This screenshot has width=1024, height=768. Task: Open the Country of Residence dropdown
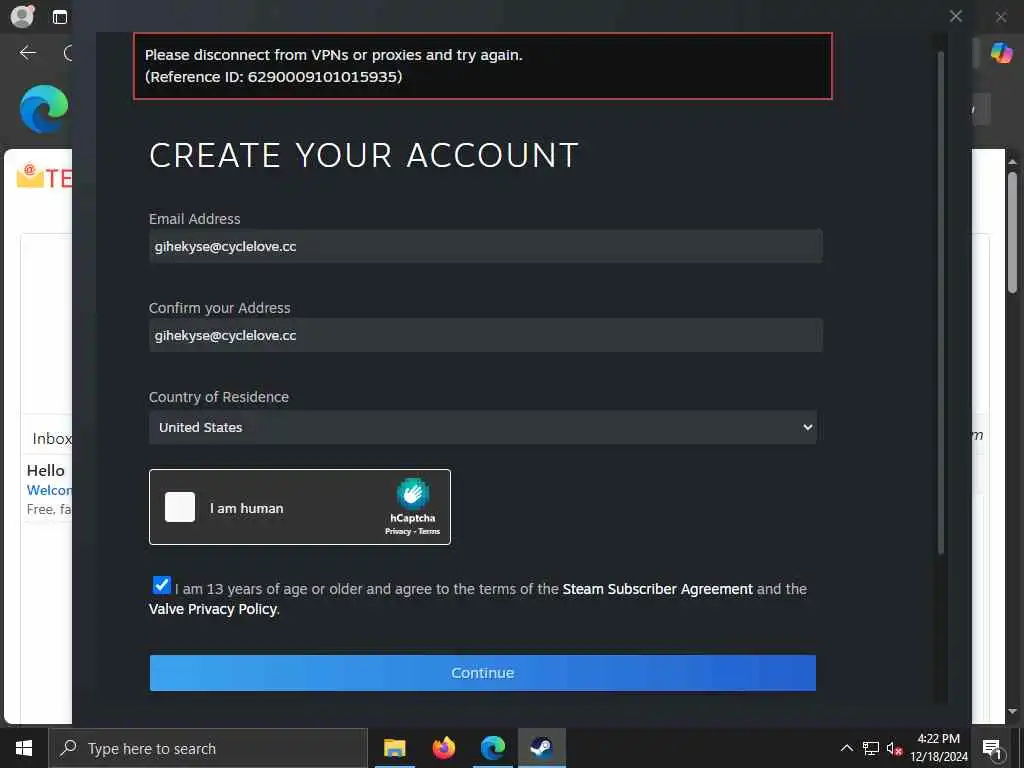click(x=483, y=427)
